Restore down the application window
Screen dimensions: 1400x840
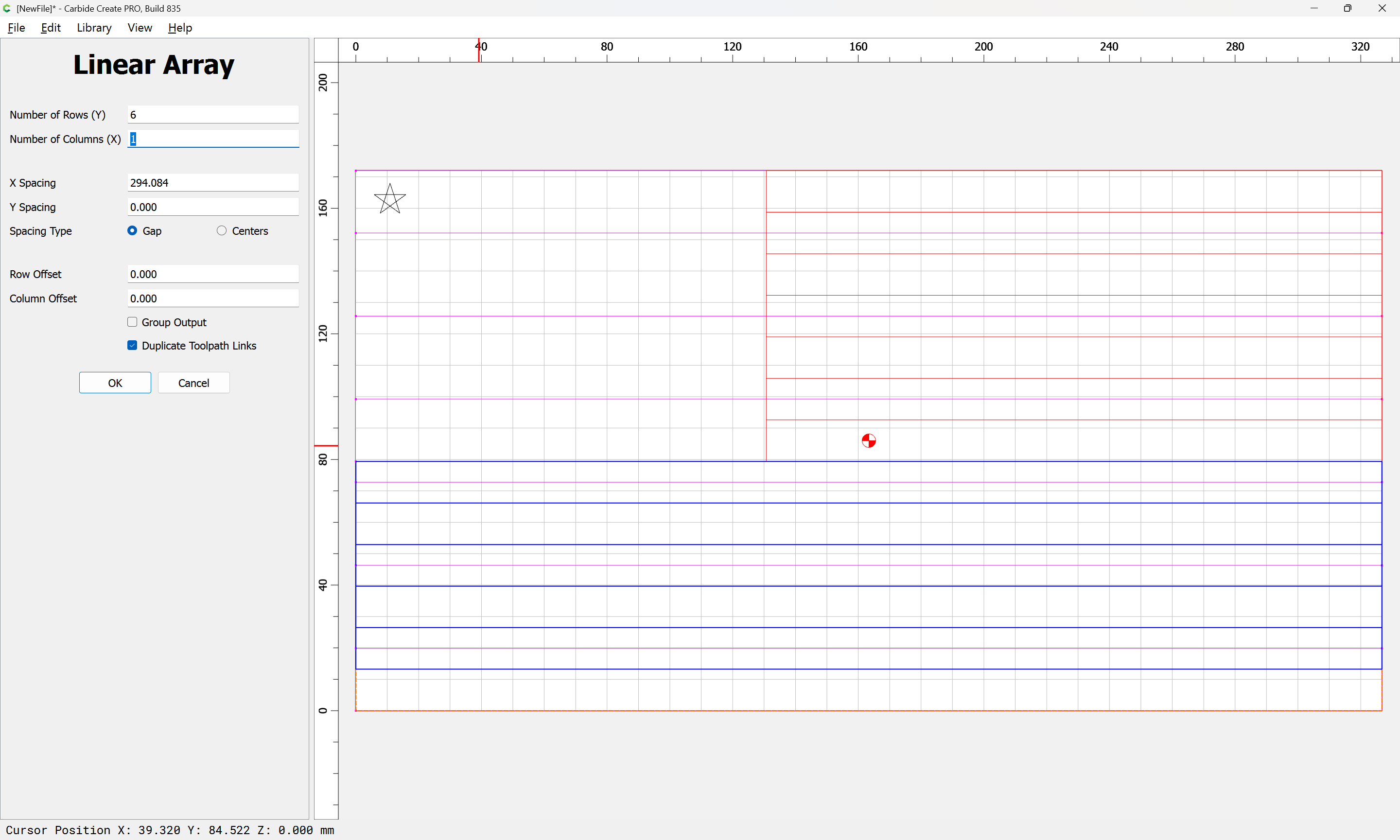click(x=1347, y=8)
